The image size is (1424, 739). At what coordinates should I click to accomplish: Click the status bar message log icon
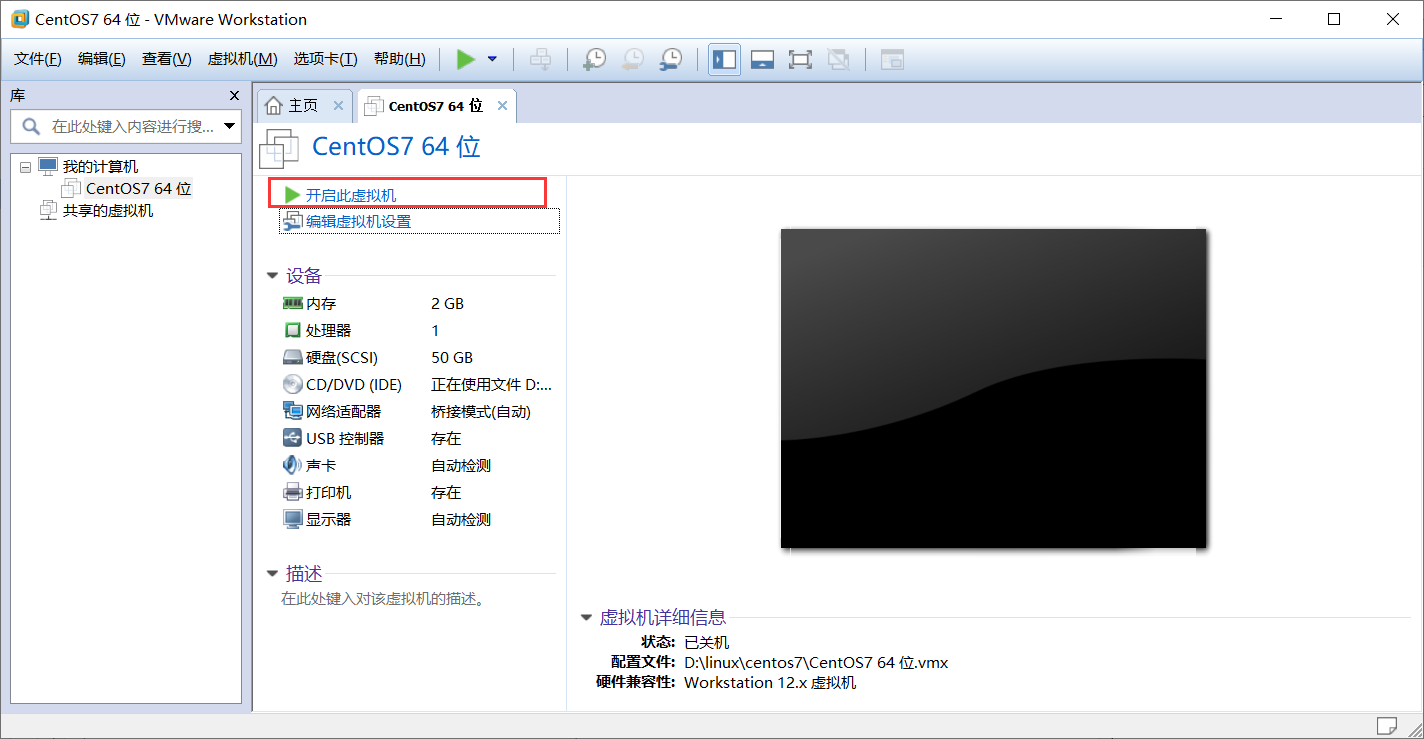[1386, 725]
